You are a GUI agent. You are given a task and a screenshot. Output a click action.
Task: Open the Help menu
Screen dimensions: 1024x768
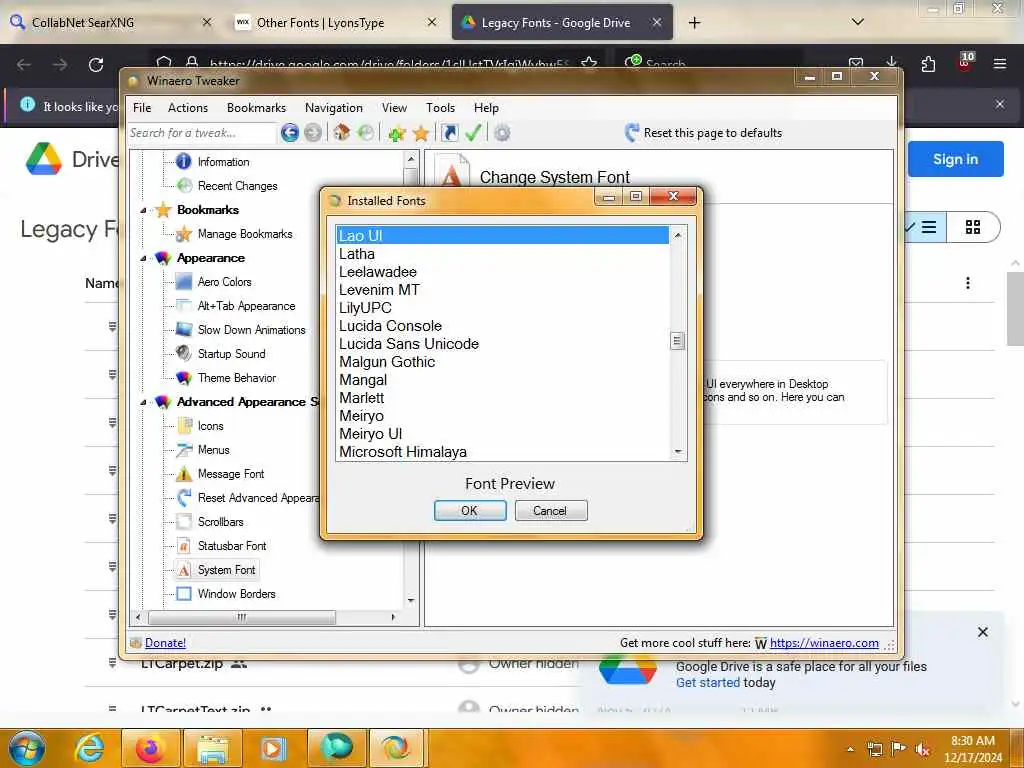coord(487,108)
